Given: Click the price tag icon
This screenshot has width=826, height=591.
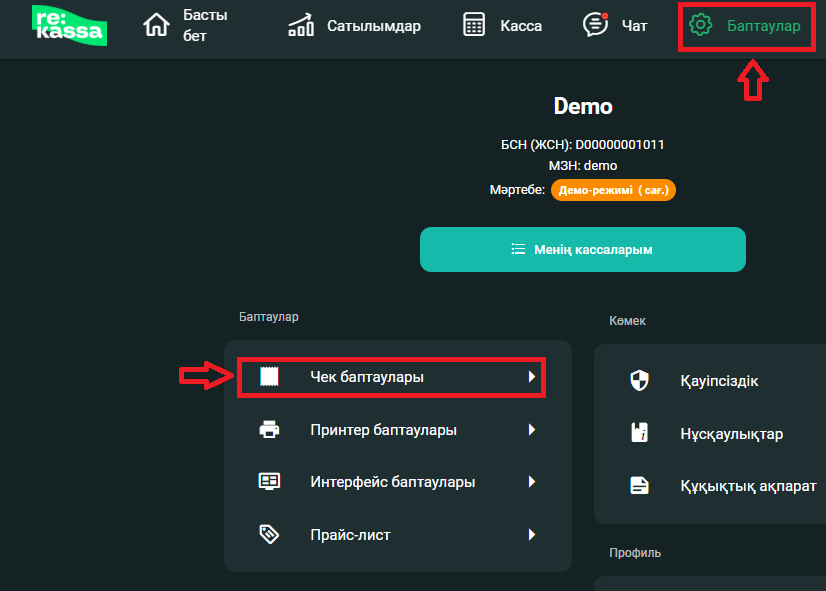Looking at the screenshot, I should coord(269,534).
